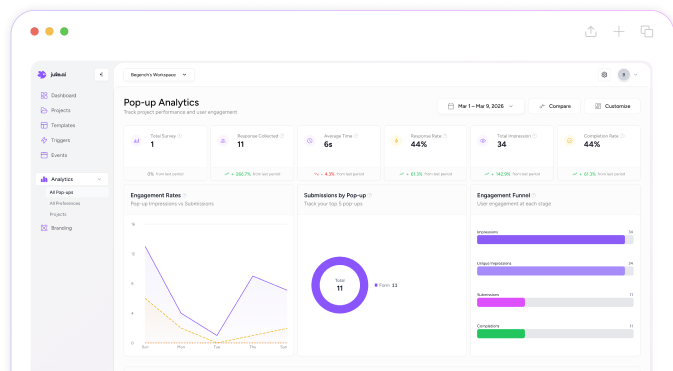673x371 pixels.
Task: Click the Pop-up Analytics heading
Action: (161, 103)
